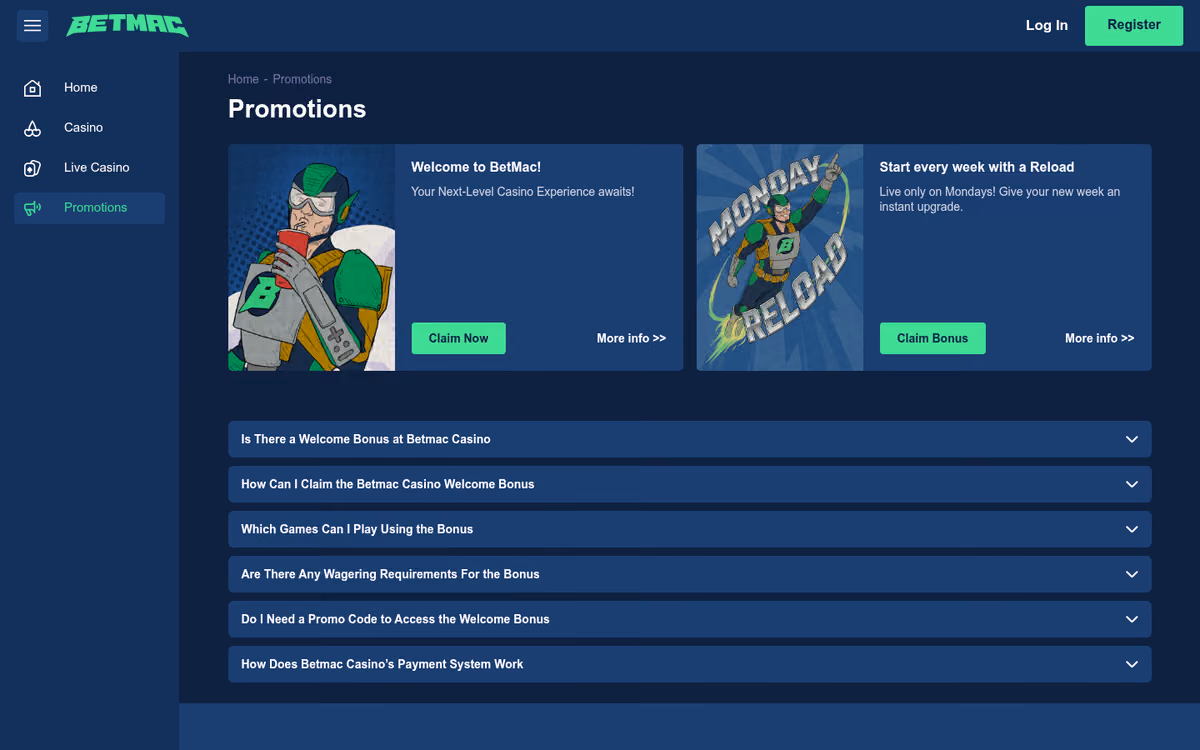Click the Casino cherries icon
Screen dimensions: 1200x750
(x=32, y=128)
